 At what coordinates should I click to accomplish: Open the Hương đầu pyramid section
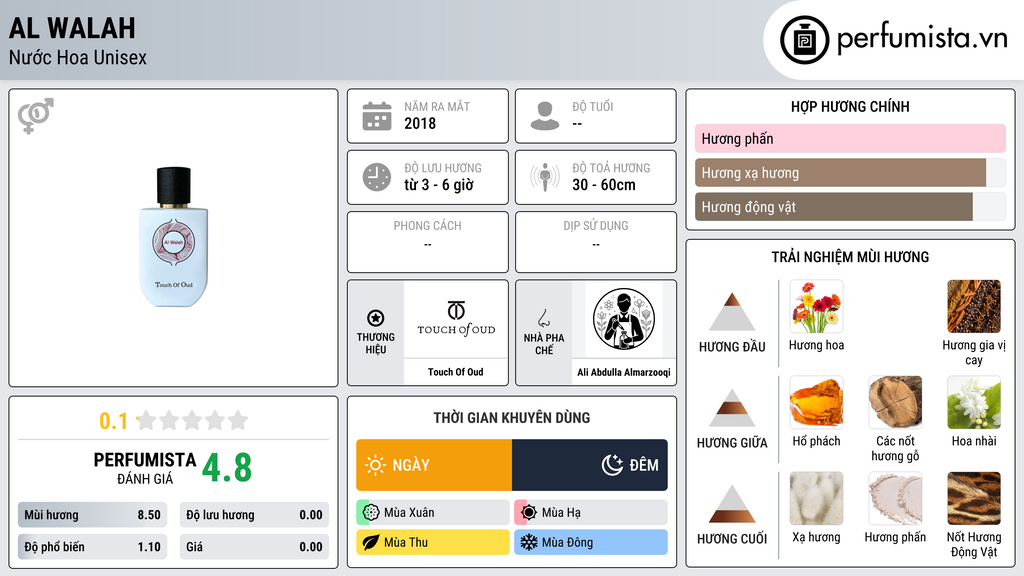732,323
